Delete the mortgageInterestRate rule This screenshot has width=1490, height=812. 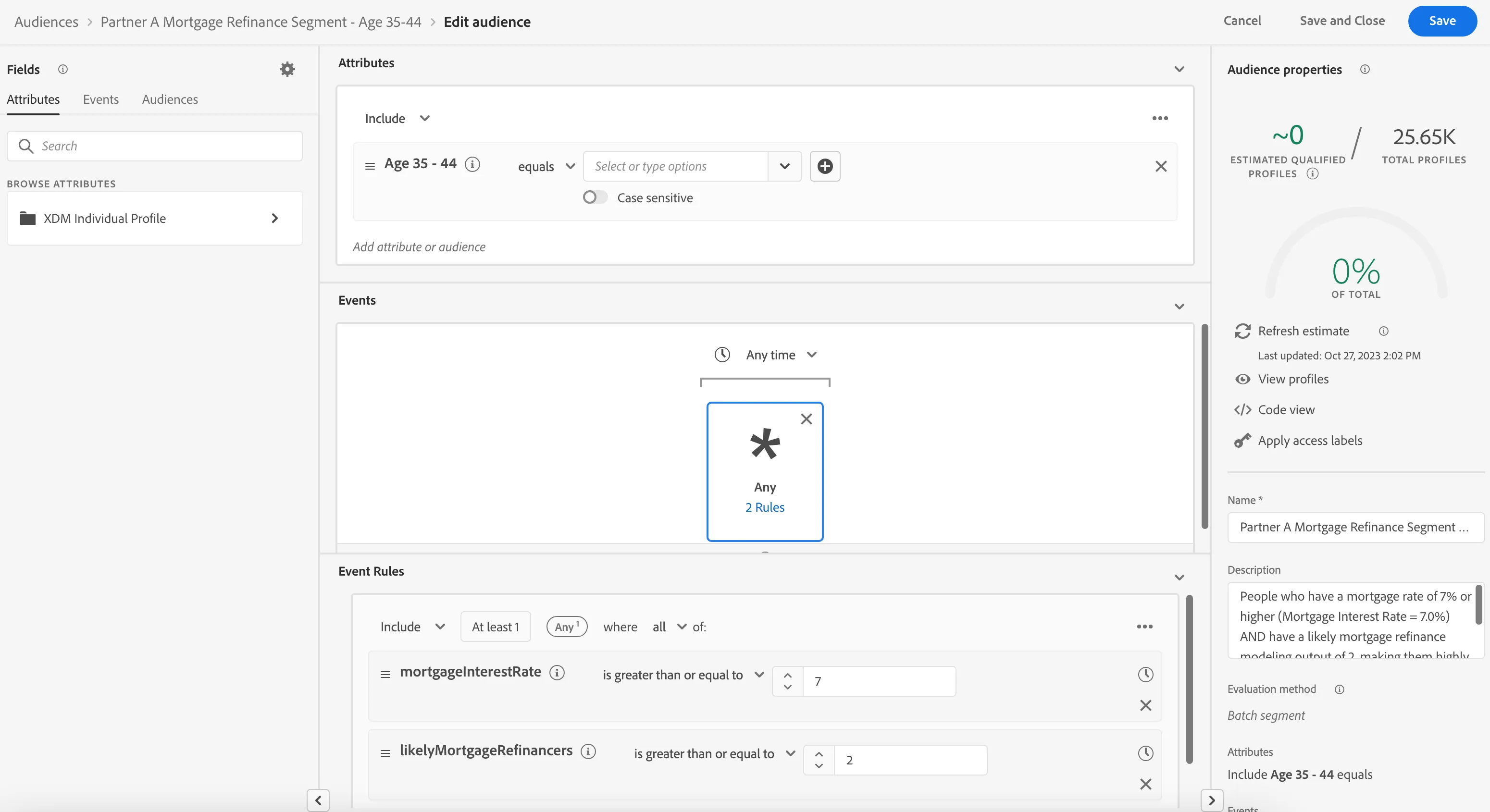click(x=1145, y=706)
